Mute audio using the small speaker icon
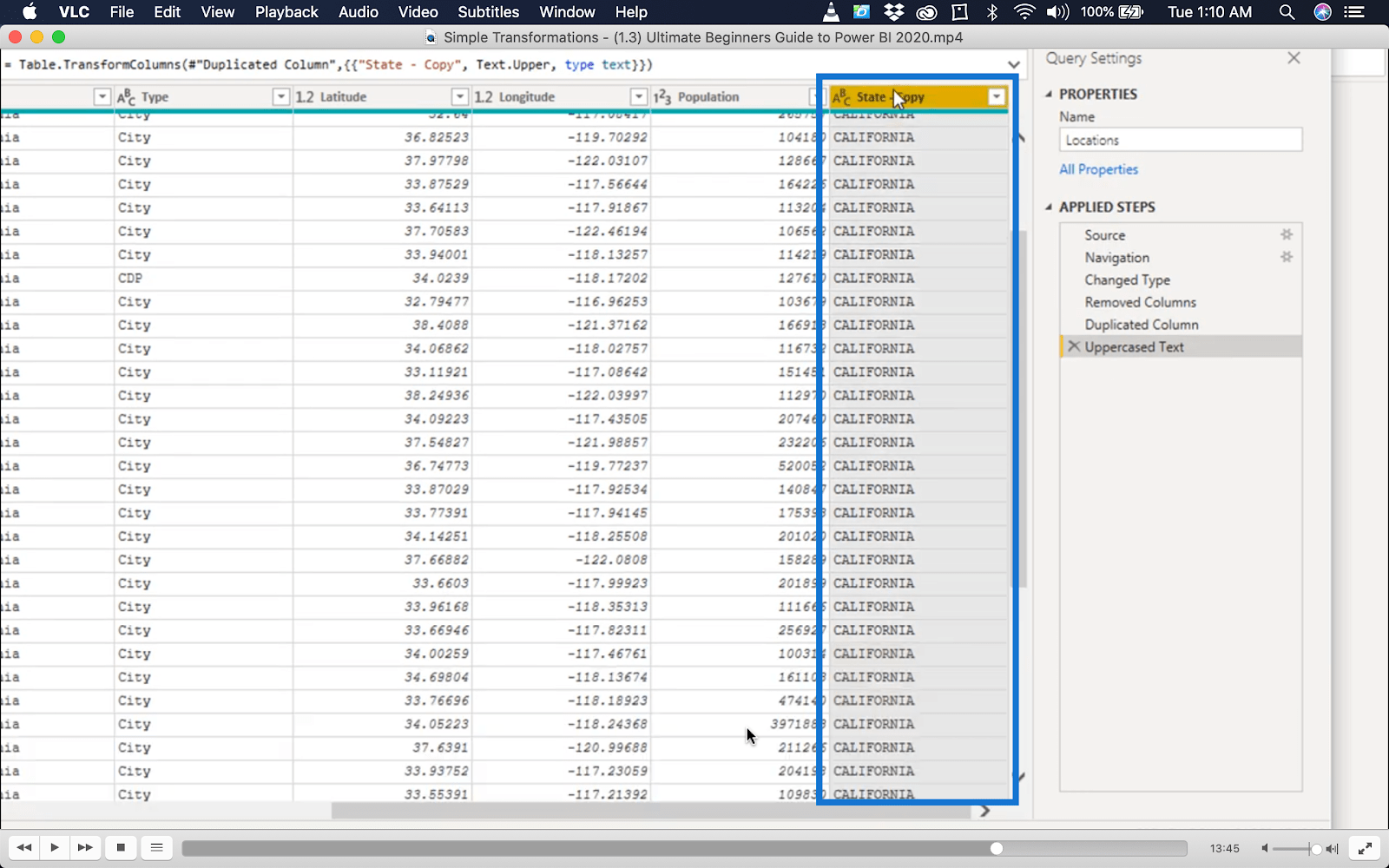The height and width of the screenshot is (868, 1389). [x=1265, y=849]
